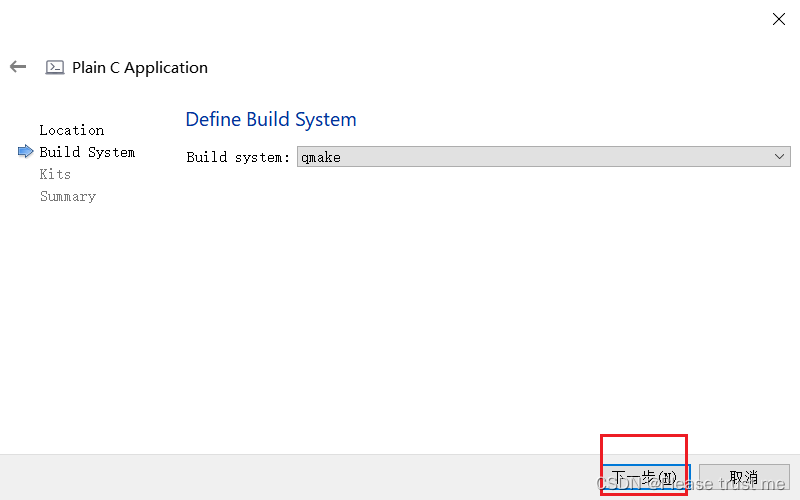Click the 下一步(N) next button

click(646, 478)
